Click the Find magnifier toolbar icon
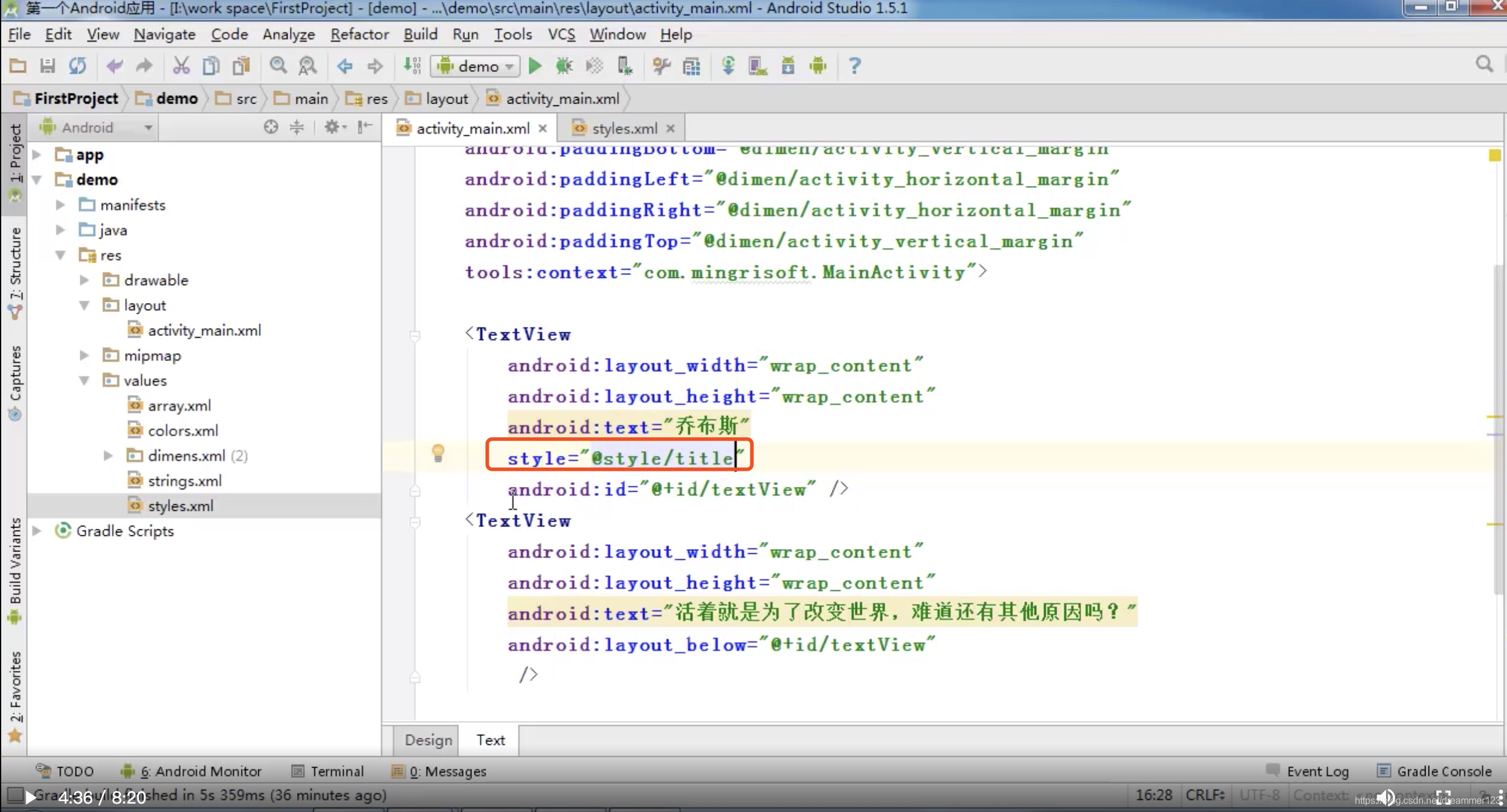The width and height of the screenshot is (1507, 812). pyautogui.click(x=277, y=66)
